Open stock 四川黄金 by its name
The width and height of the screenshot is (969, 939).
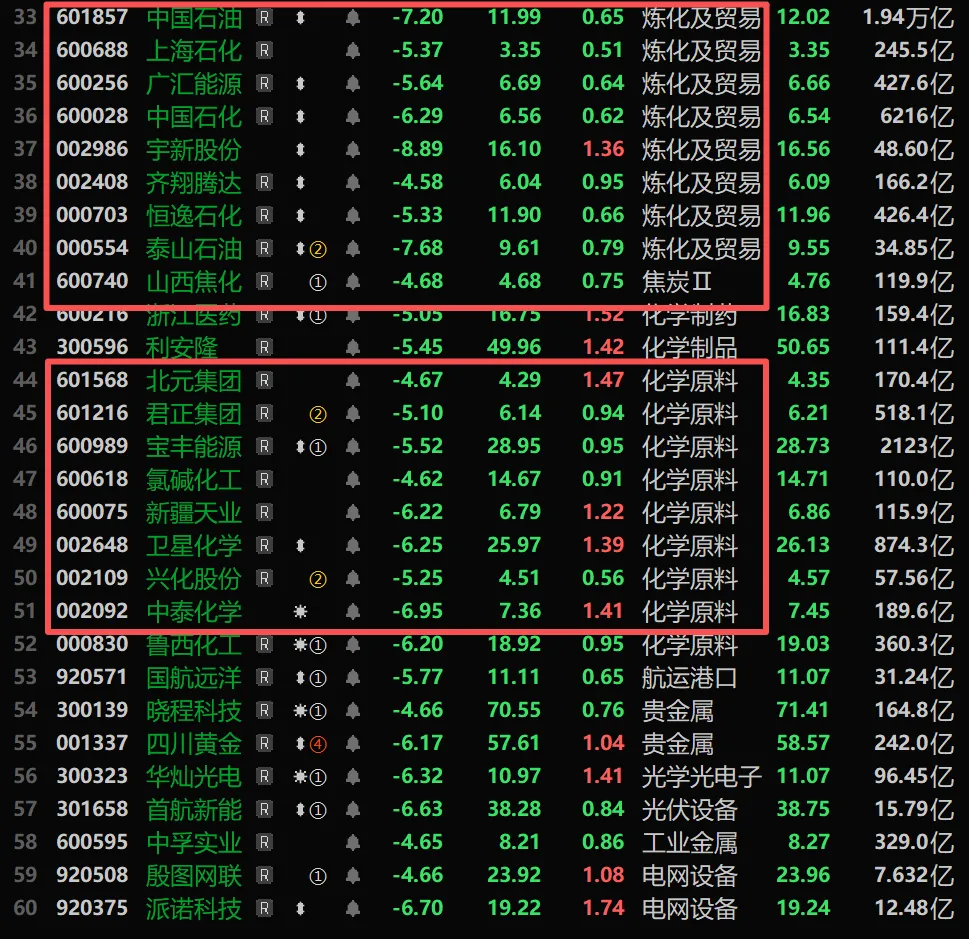coord(194,744)
